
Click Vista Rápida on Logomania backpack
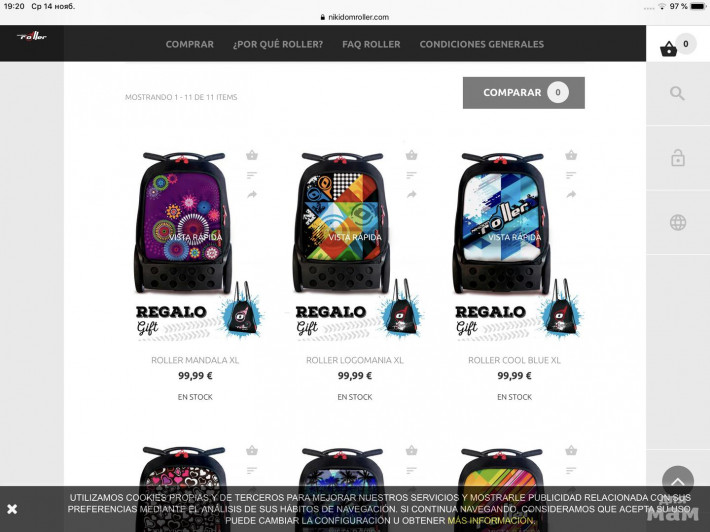tap(355, 237)
